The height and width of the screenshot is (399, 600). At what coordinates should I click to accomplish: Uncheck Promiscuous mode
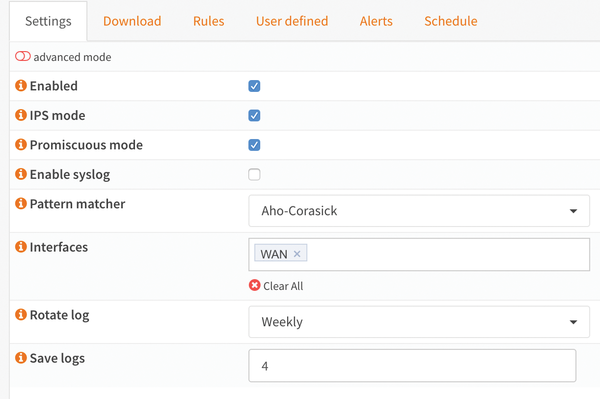[254, 145]
